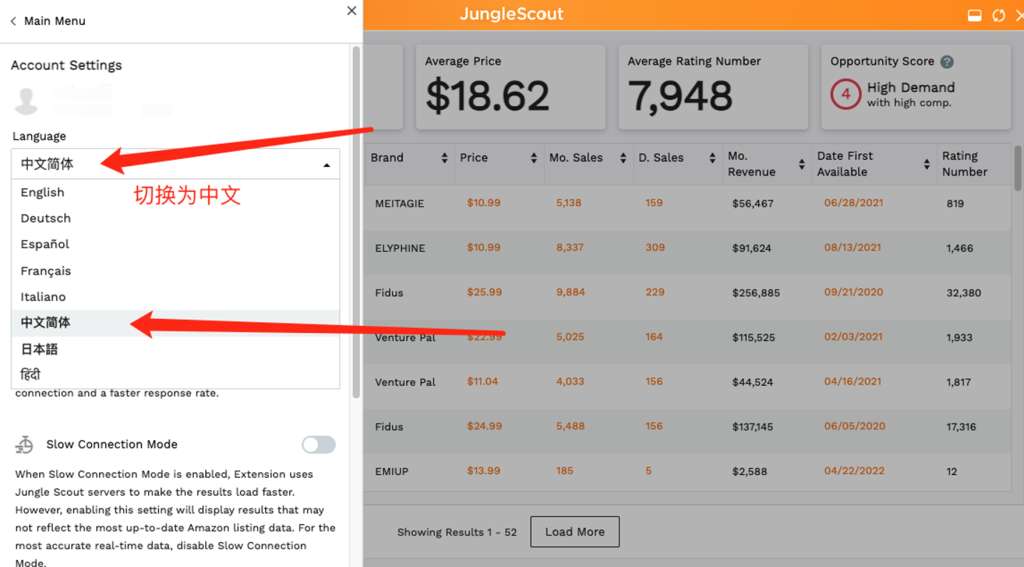The height and width of the screenshot is (567, 1024).
Task: Go back to Main Menu
Action: pyautogui.click(x=48, y=21)
